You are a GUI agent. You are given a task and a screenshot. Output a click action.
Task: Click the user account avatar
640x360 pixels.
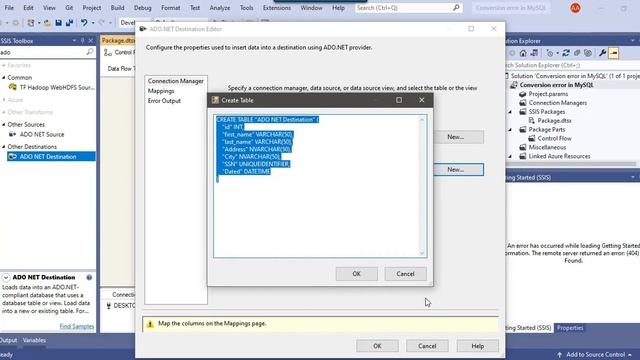click(576, 8)
